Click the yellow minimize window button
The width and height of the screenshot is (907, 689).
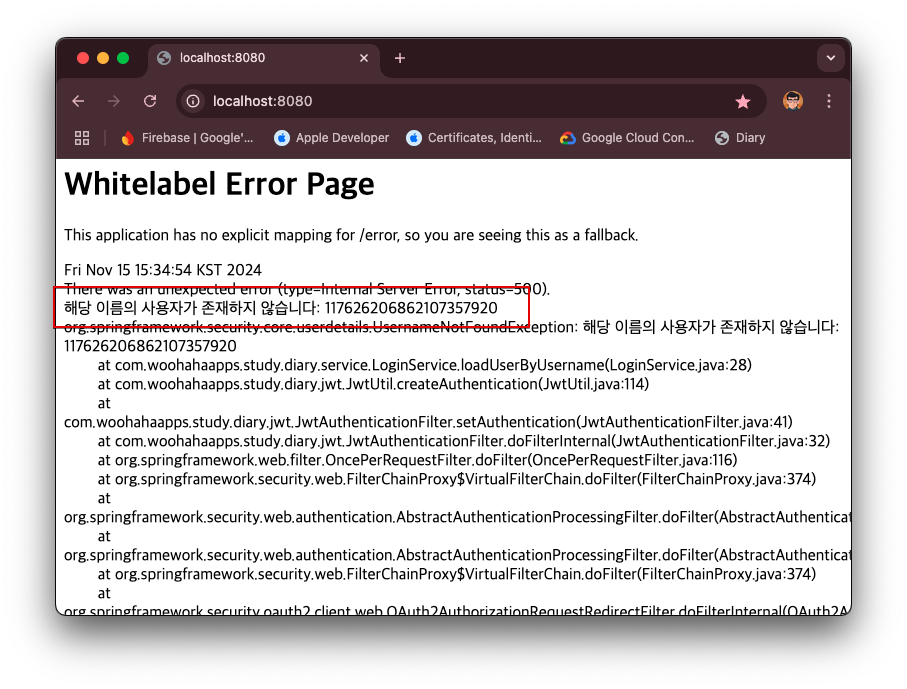103,58
